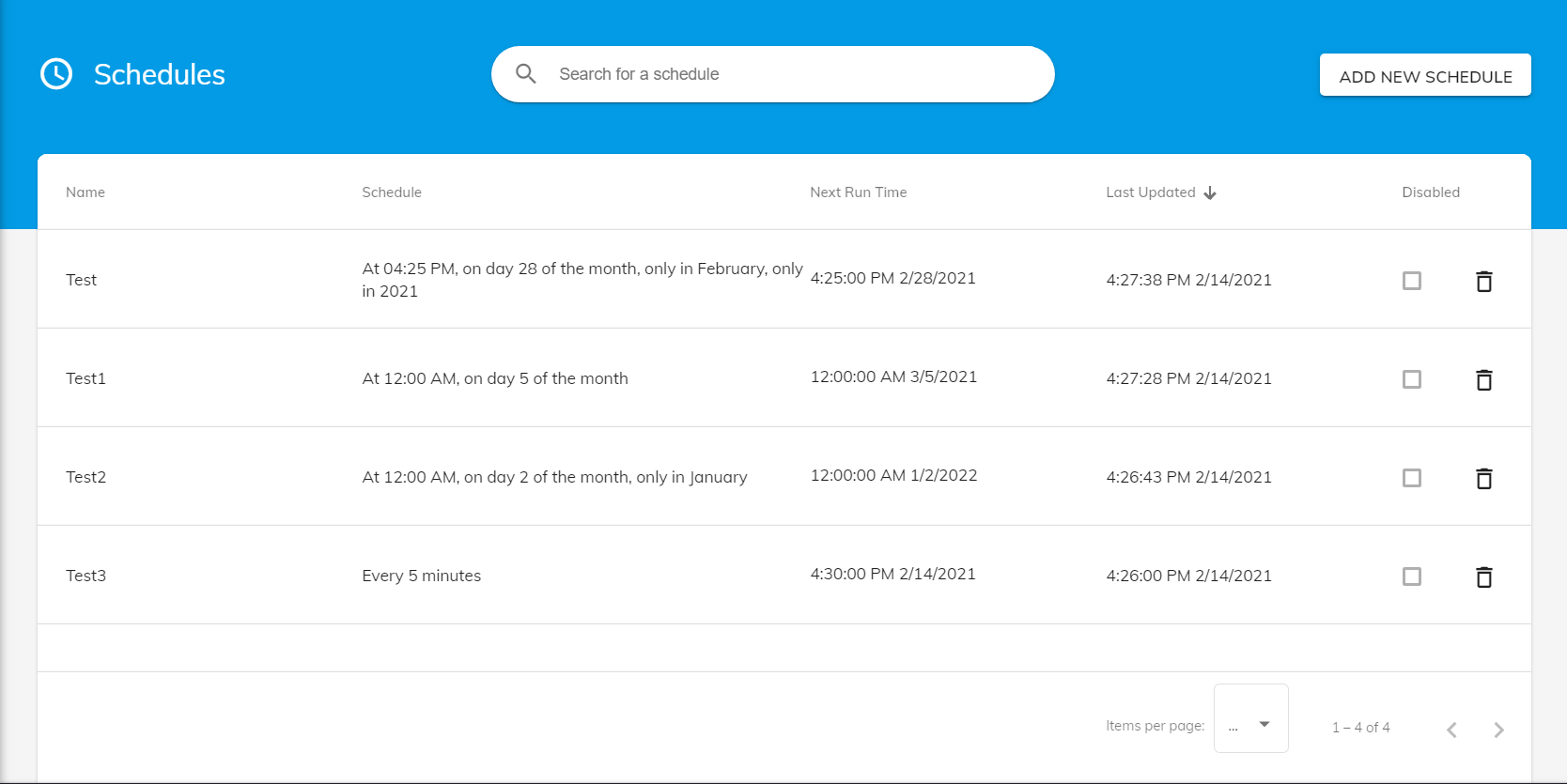
Task: Click last updated 4:26:43 PM 2/14/2021
Action: (1188, 477)
